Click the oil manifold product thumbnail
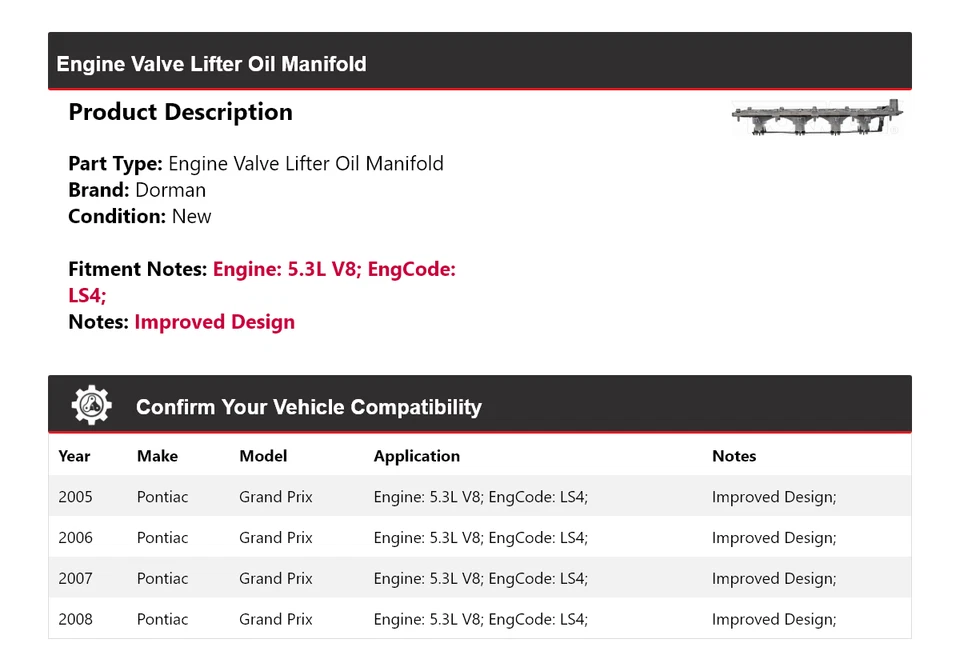Screen dimensions: 960x671 coord(817,118)
